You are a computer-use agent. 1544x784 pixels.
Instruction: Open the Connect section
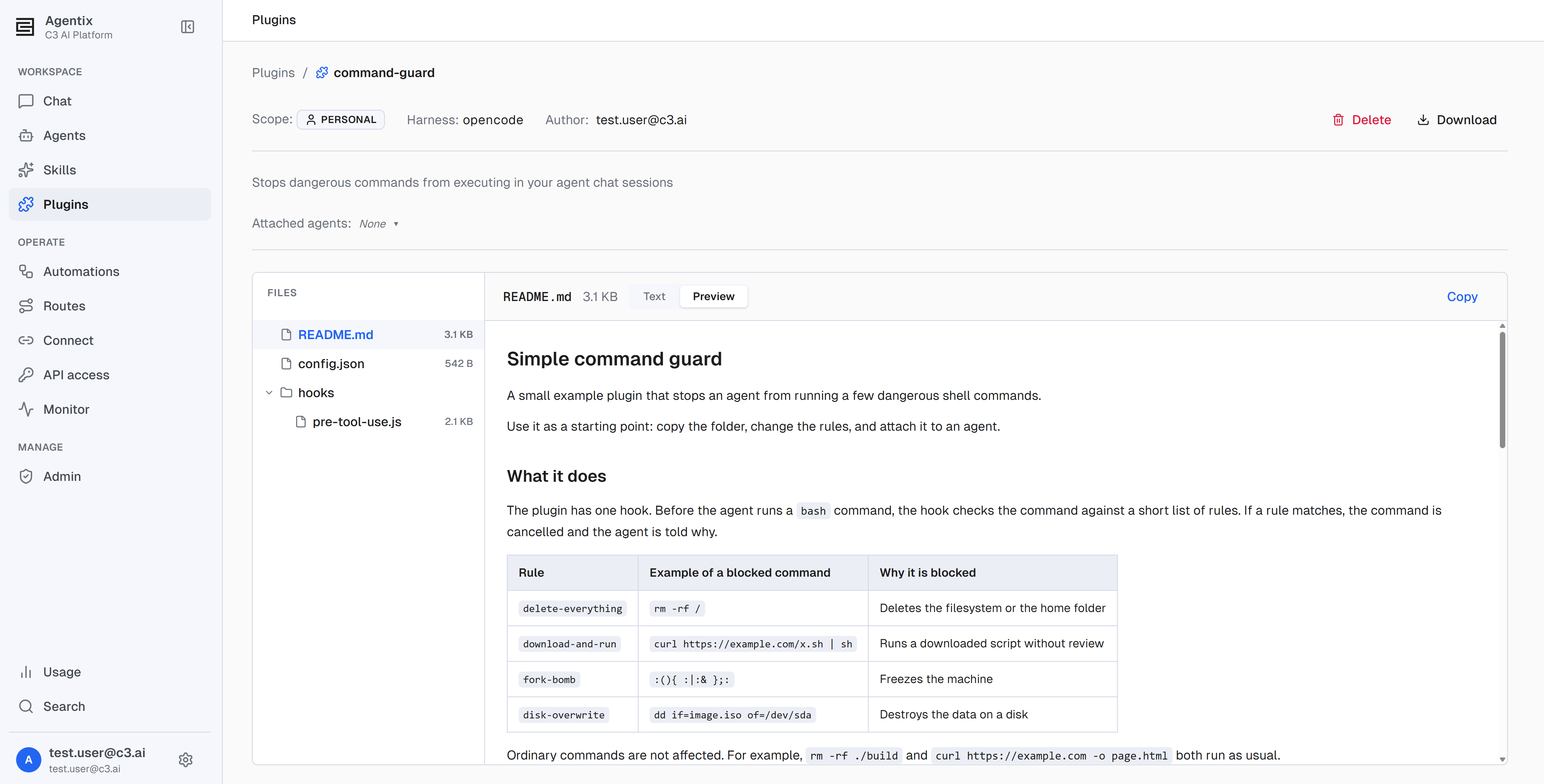110,340
